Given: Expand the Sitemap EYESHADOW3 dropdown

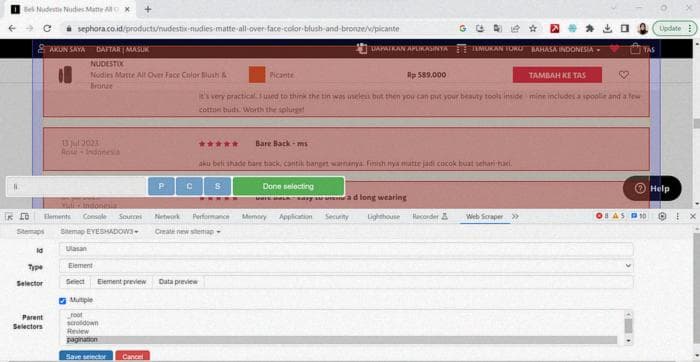Looking at the screenshot, I should (99, 232).
